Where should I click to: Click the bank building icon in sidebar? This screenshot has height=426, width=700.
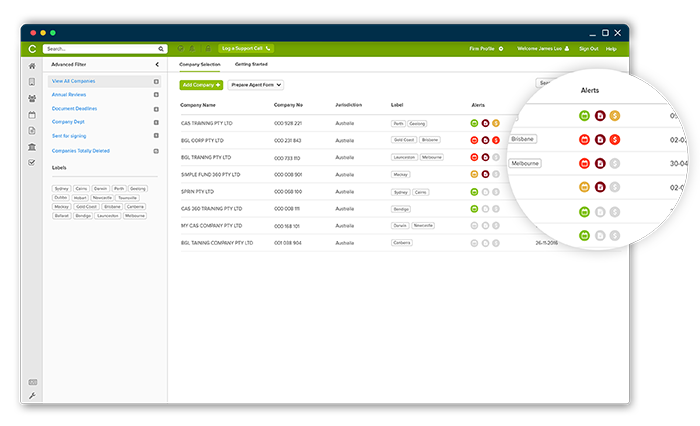tap(32, 146)
